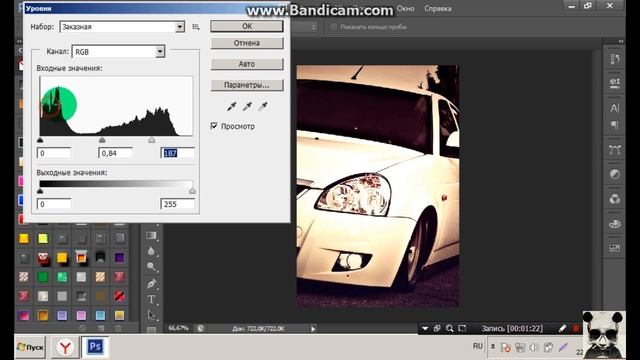Click the output value field 255
Screen dimensions: 640x360
tap(178, 204)
